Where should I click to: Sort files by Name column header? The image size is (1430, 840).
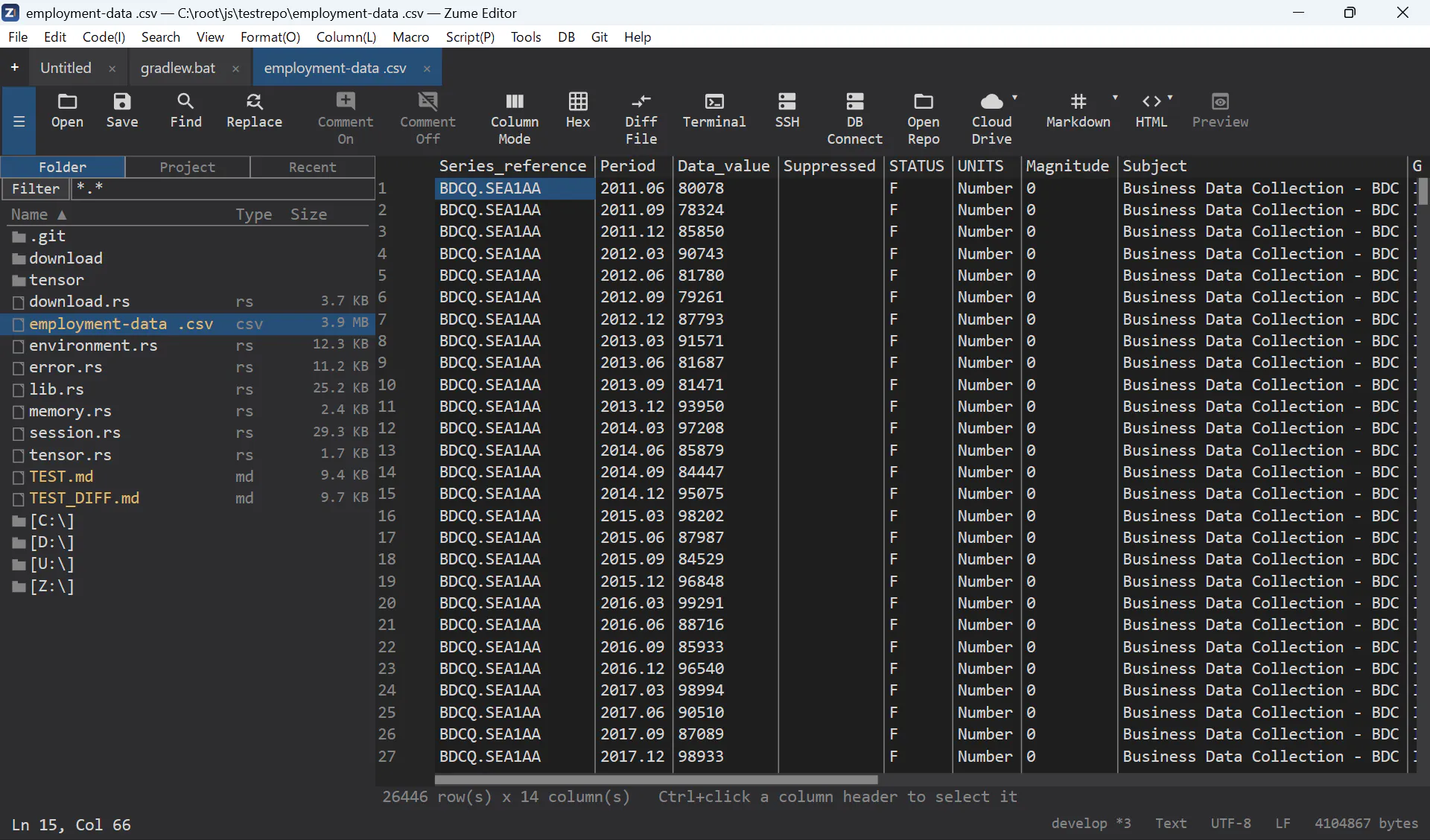pos(39,214)
